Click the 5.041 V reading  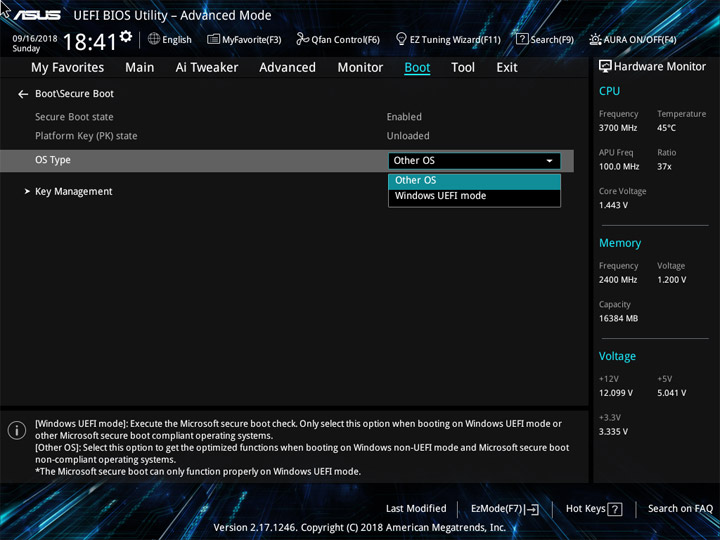click(x=671, y=393)
